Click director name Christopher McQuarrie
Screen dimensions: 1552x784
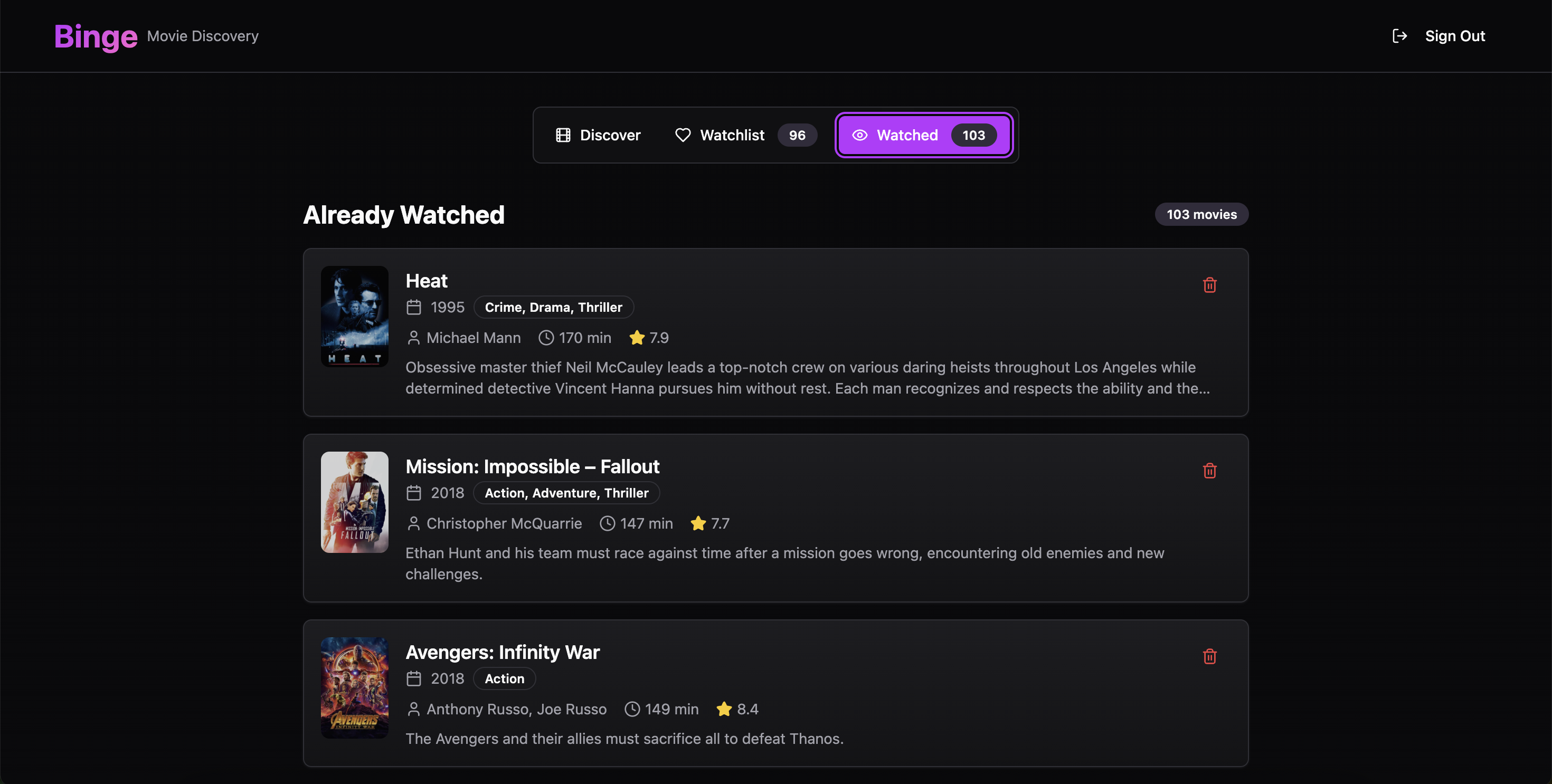click(x=504, y=523)
